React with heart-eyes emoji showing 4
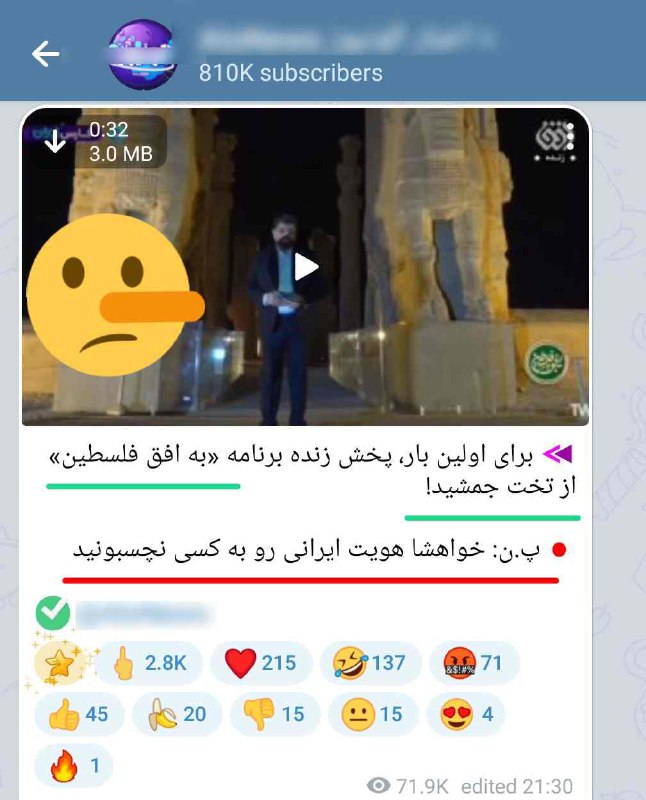Viewport: 646px width, 800px height. (x=466, y=714)
